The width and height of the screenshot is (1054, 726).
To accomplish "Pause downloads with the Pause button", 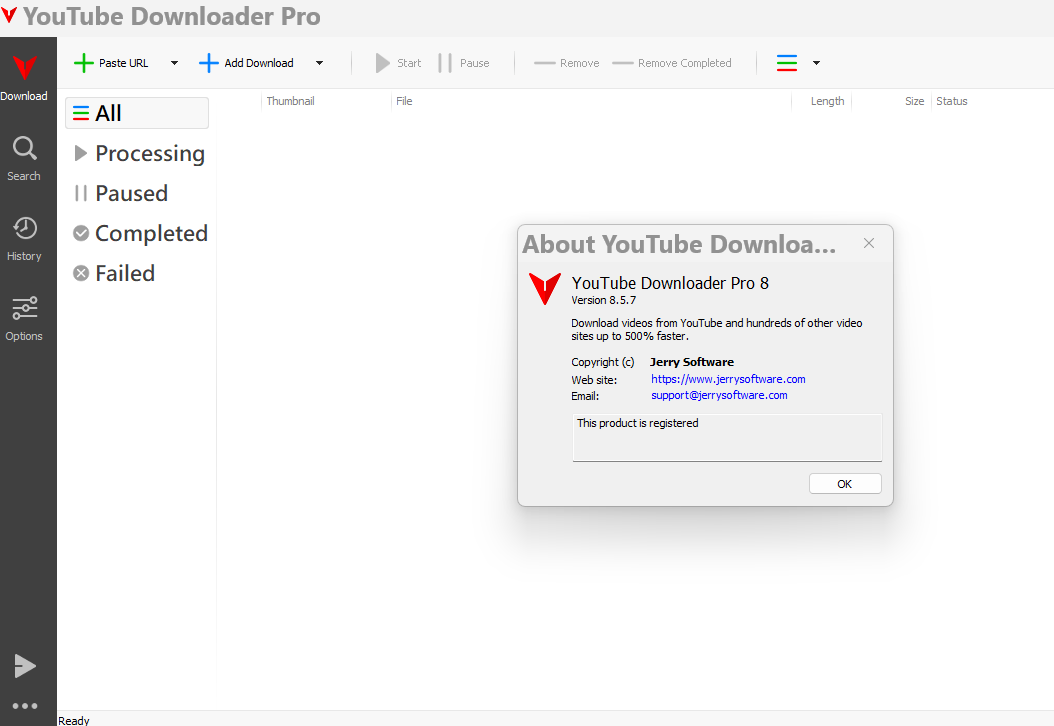I will 464,63.
